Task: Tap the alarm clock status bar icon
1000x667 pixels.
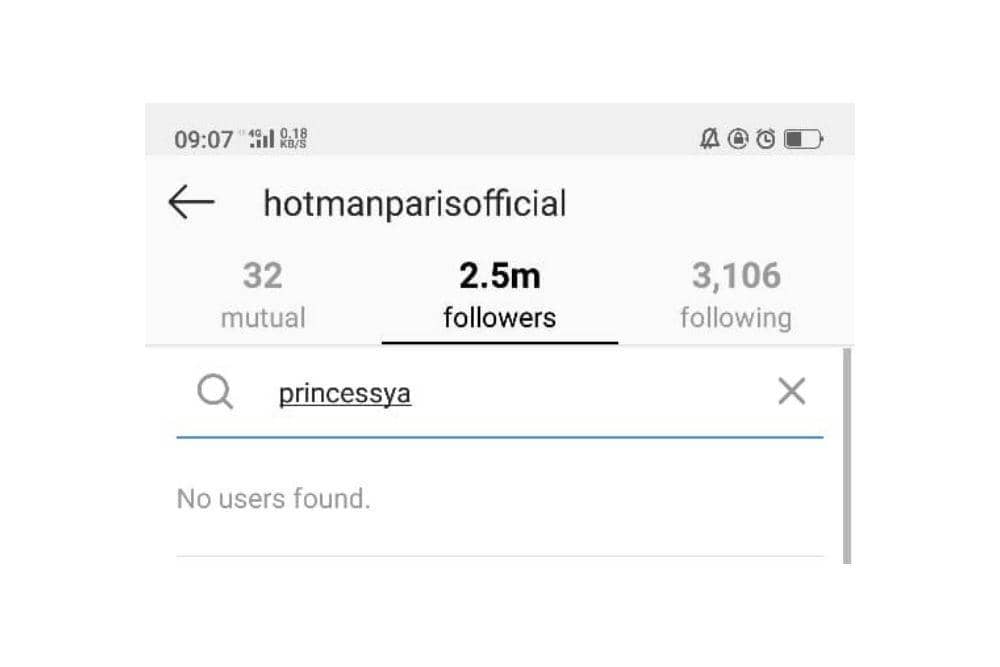Action: (x=765, y=139)
